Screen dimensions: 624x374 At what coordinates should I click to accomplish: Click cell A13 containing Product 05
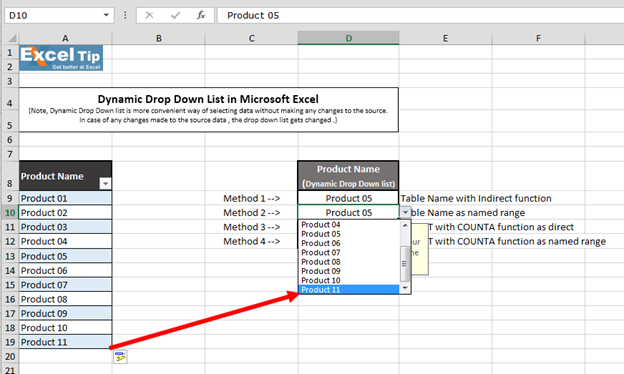pos(65,256)
